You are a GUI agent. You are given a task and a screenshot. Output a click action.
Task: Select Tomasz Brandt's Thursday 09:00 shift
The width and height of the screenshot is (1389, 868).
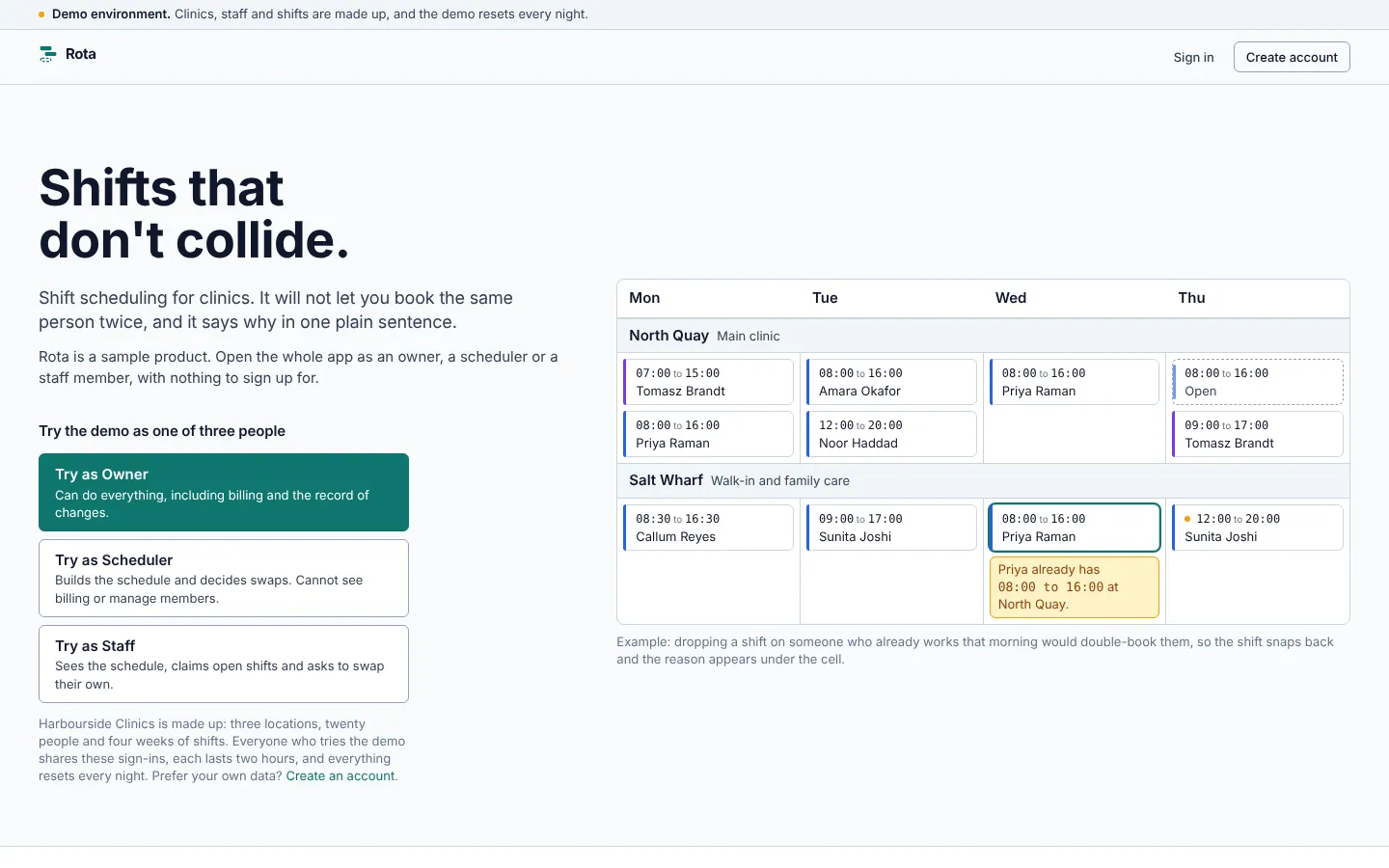pos(1258,434)
